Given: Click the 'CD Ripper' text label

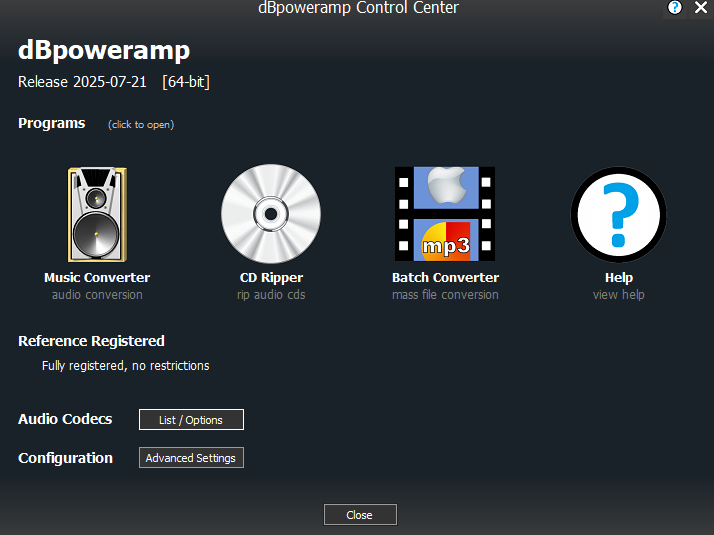Looking at the screenshot, I should (x=271, y=278).
